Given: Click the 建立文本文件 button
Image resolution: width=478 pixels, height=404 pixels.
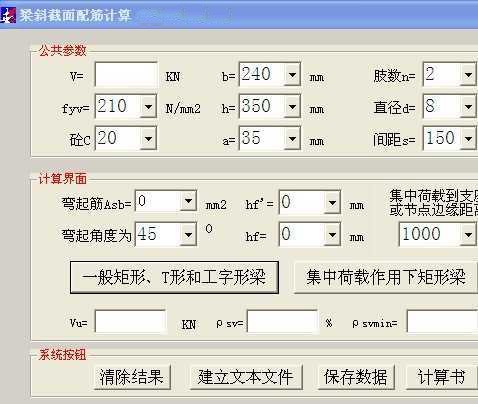Looking at the screenshot, I should pos(246,377).
